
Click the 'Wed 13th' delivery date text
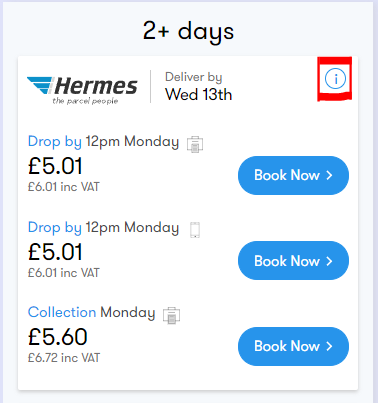199,94
